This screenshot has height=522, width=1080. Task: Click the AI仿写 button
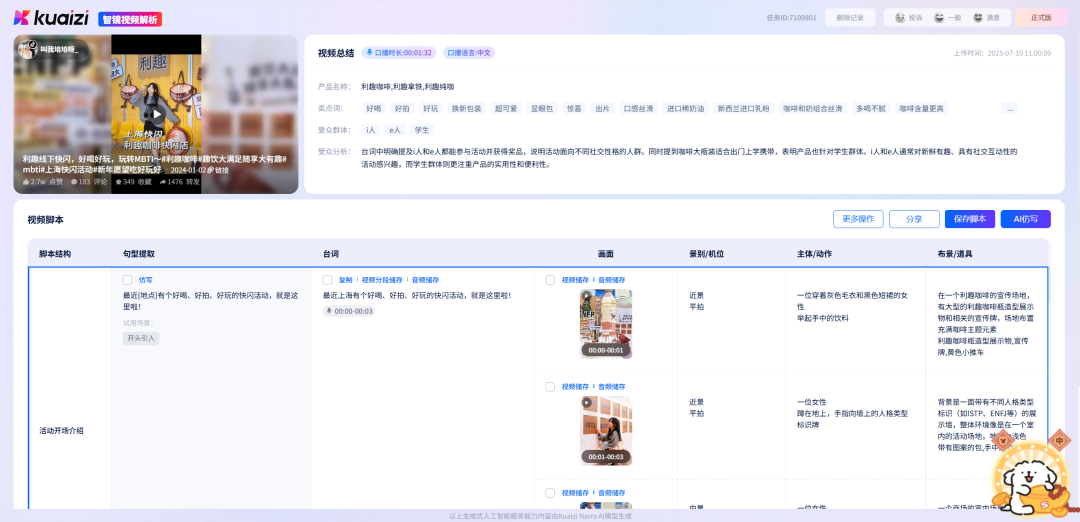(1026, 219)
